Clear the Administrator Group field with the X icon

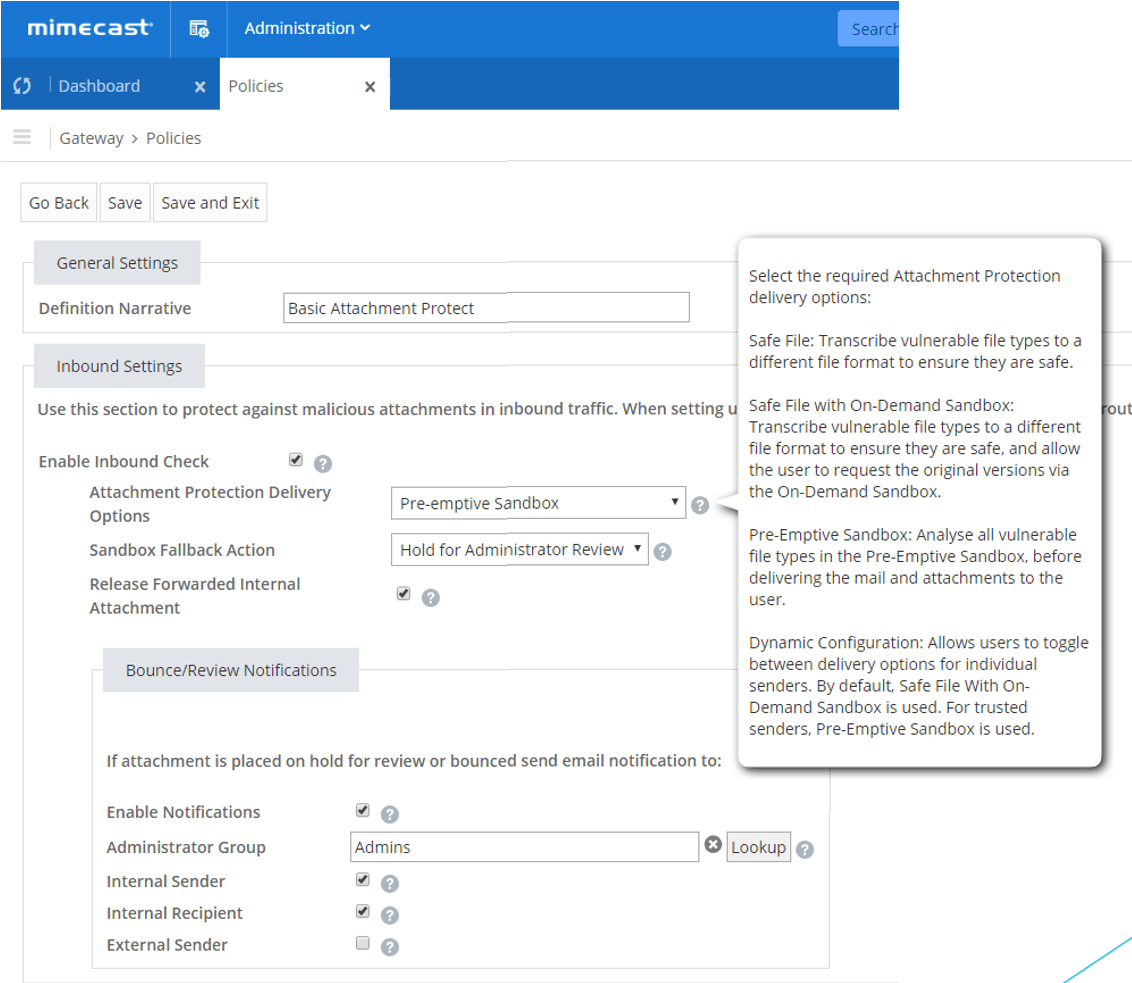(x=713, y=845)
